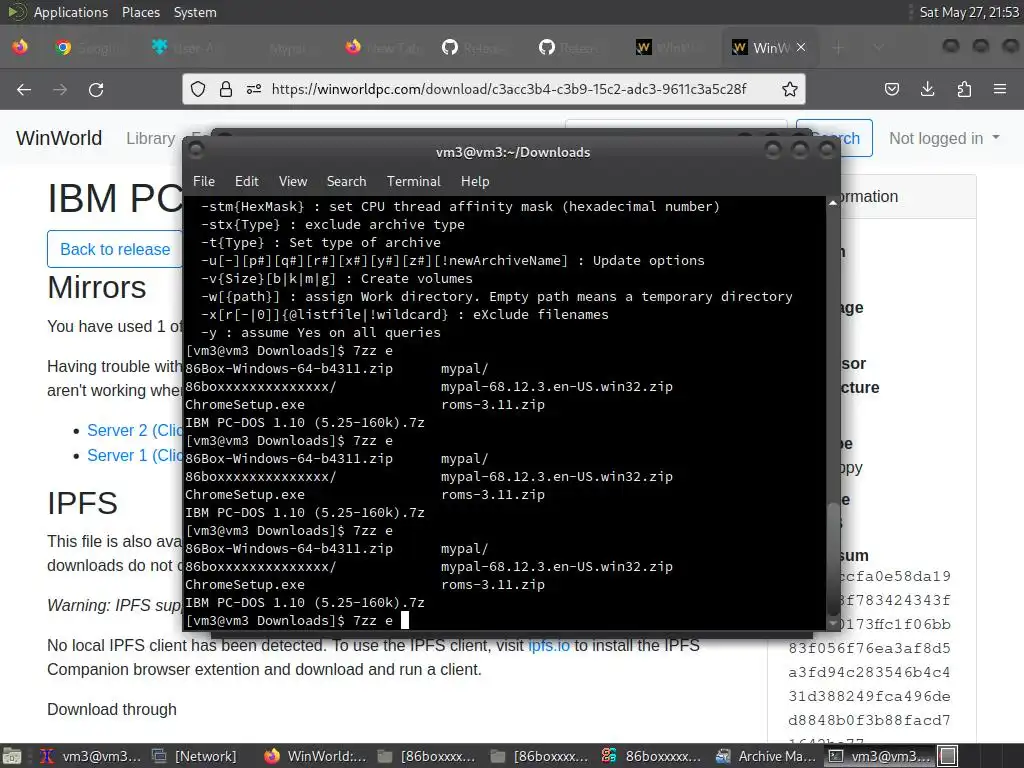Open the Library link on WinWorld

coord(150,138)
